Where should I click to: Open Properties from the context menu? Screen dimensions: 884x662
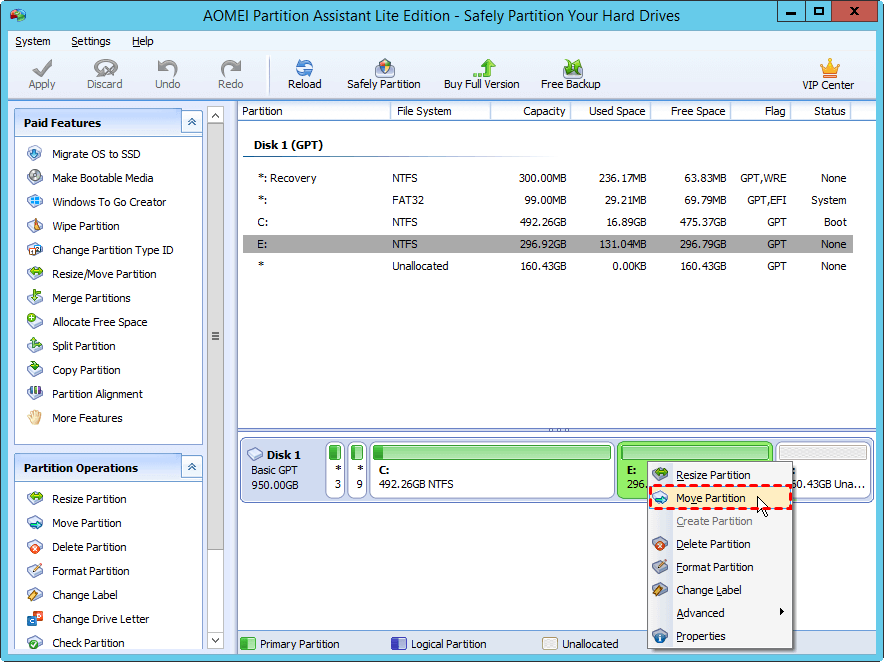pos(720,636)
